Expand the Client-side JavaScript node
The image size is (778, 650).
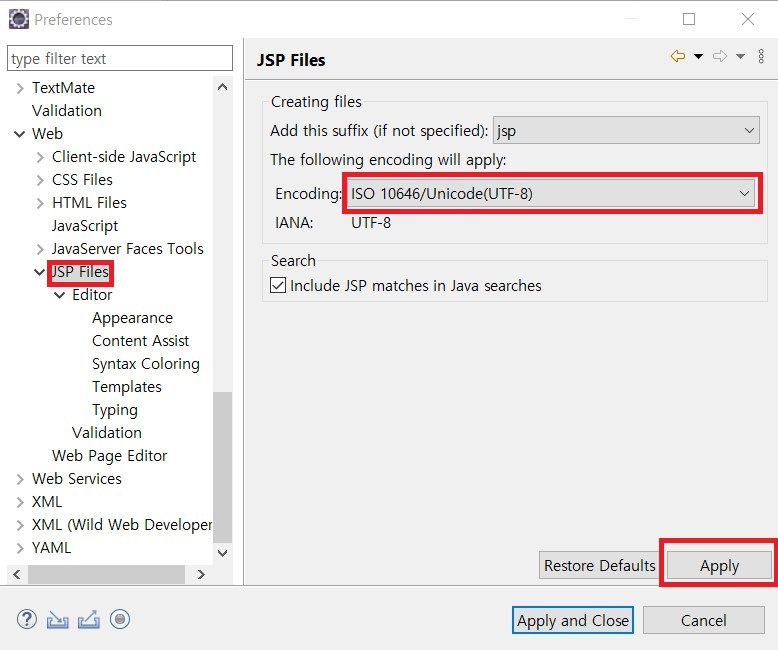tap(40, 157)
